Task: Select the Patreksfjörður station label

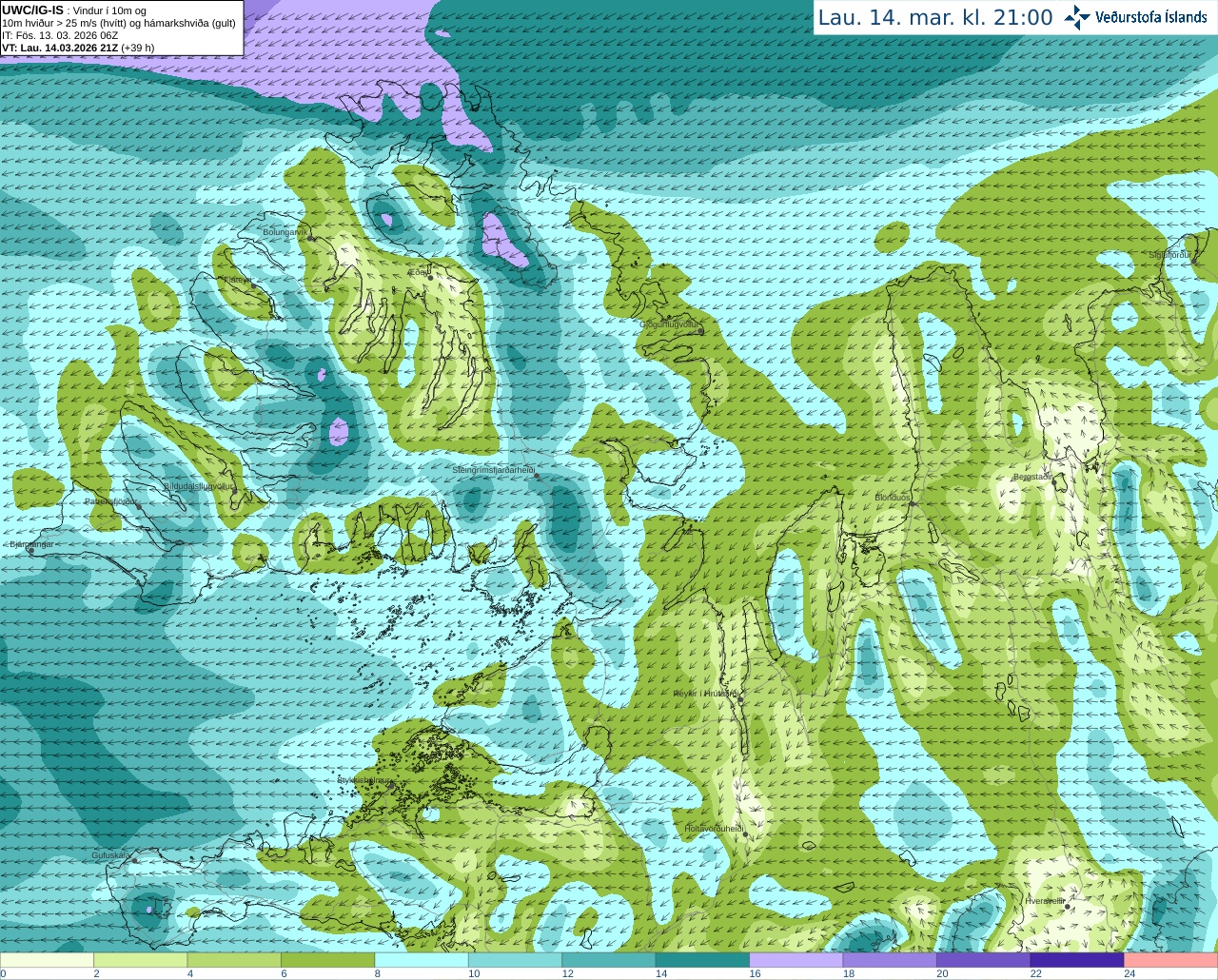Action: point(110,501)
